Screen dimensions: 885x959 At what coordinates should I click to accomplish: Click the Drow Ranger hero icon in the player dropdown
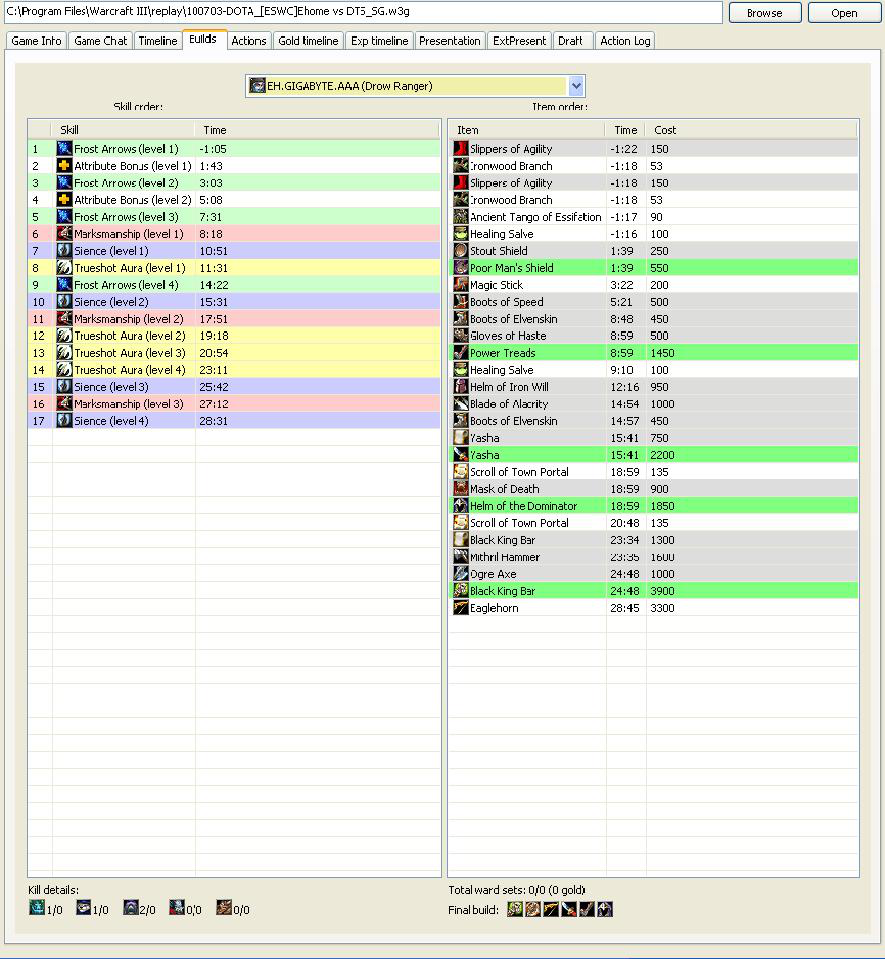(257, 86)
